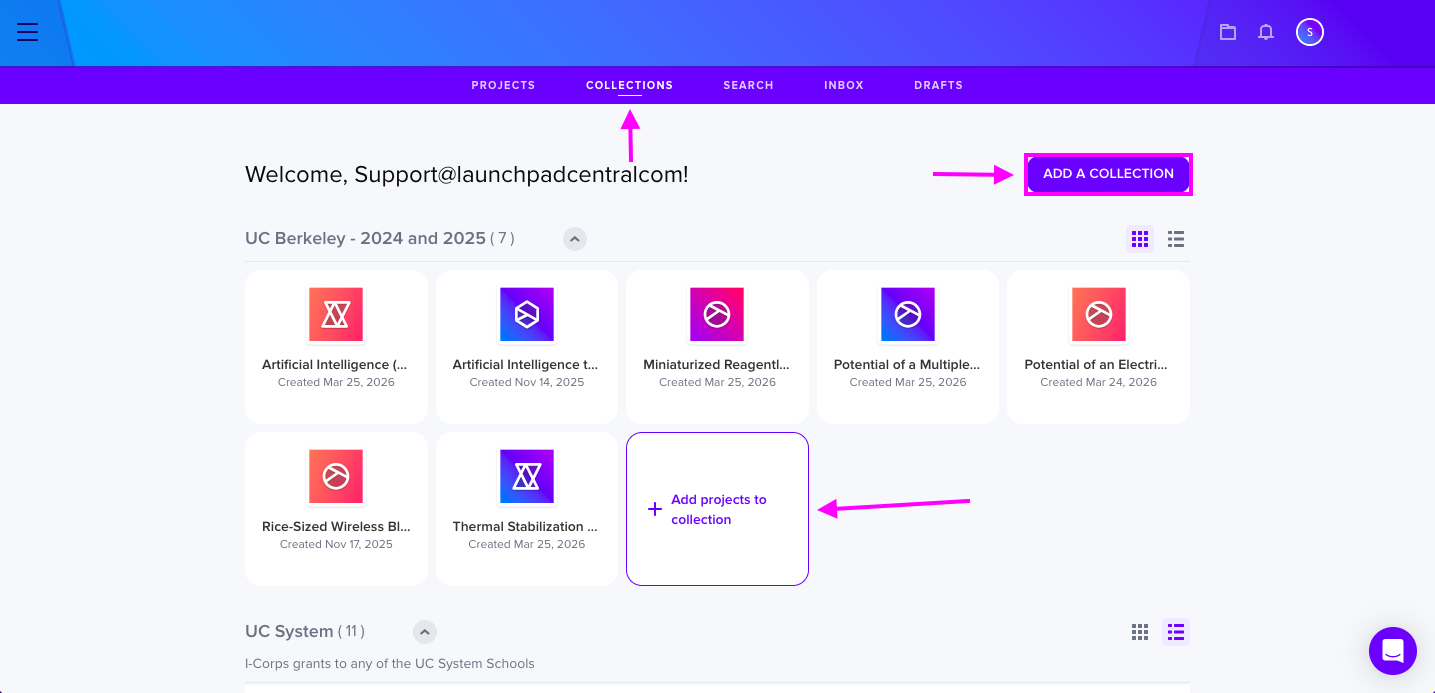Open the notifications bell icon
1435x693 pixels.
[1266, 32]
